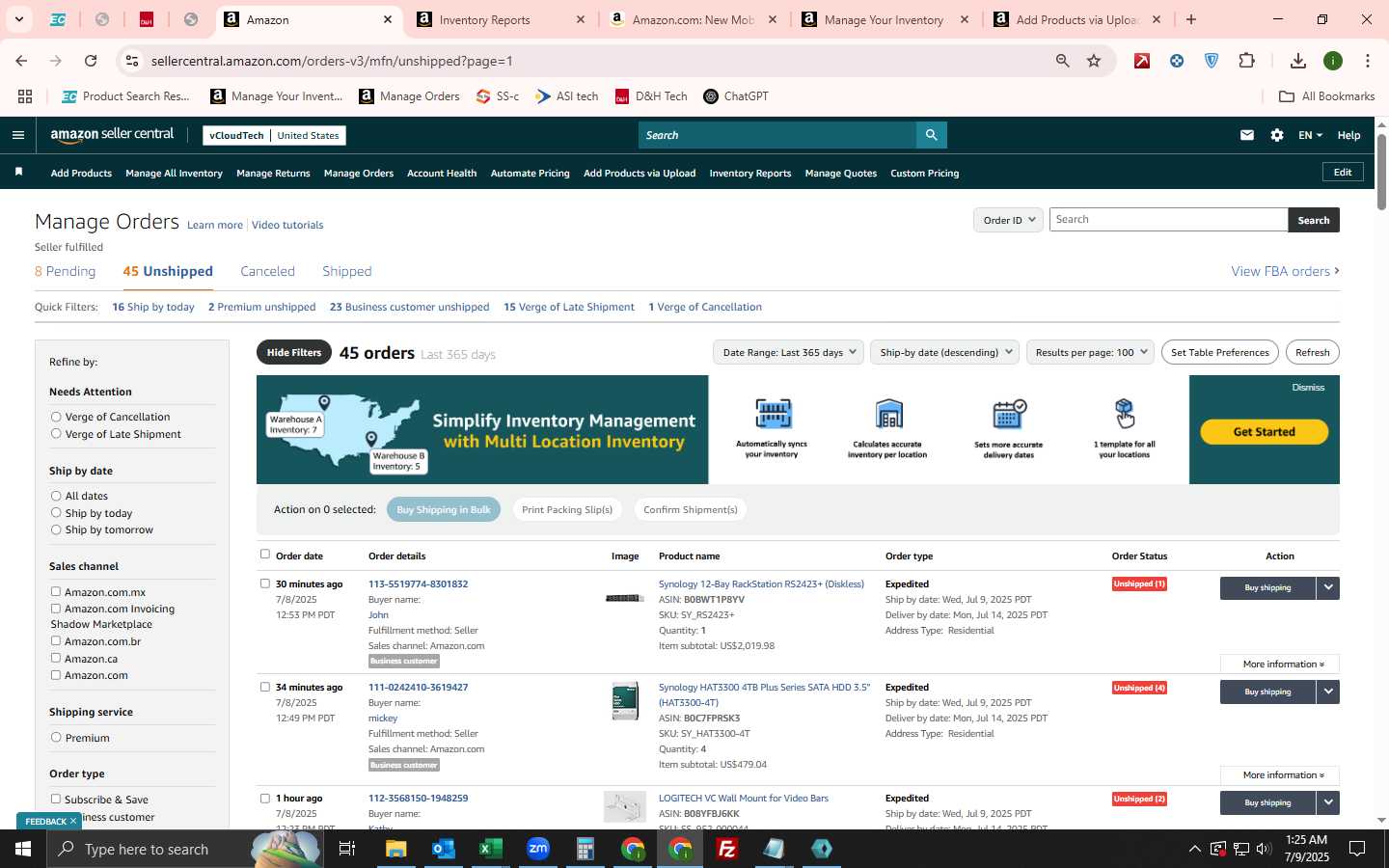Image resolution: width=1389 pixels, height=868 pixels.
Task: Select All dates radio option
Action: (x=56, y=496)
